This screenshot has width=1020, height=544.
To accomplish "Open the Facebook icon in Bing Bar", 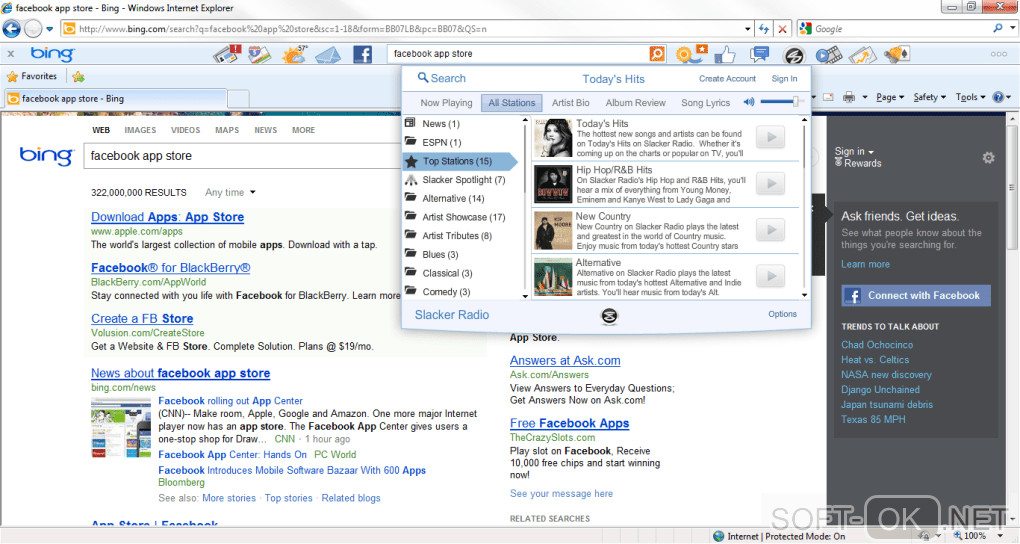I will [x=362, y=54].
